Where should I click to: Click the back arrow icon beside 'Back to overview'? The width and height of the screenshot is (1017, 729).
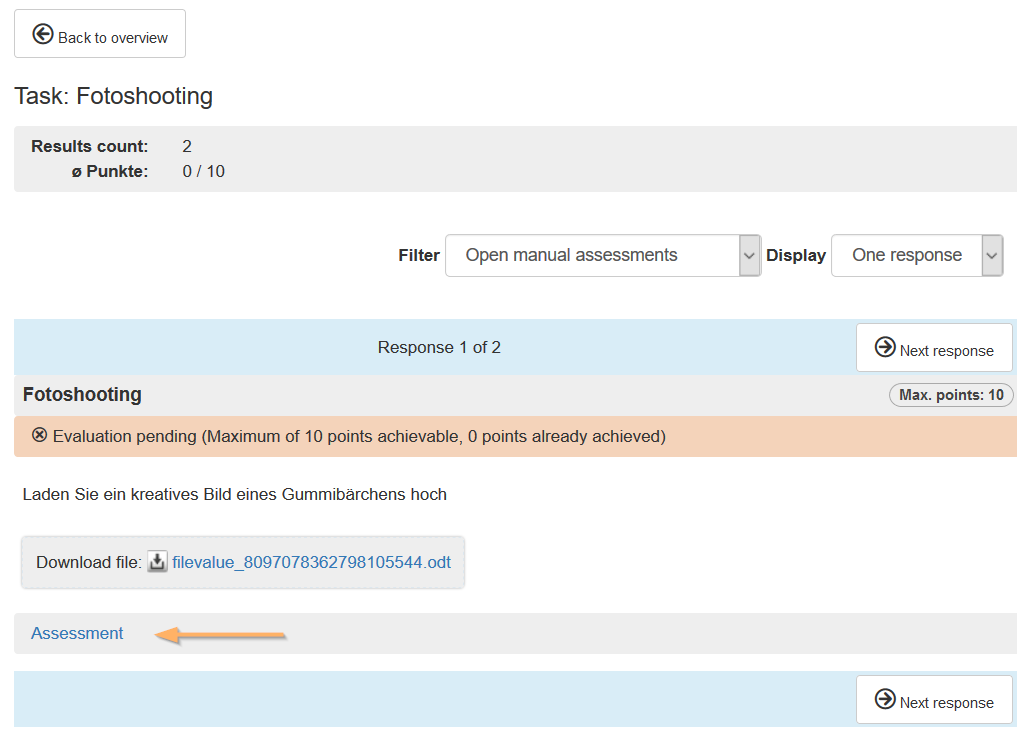[x=43, y=35]
